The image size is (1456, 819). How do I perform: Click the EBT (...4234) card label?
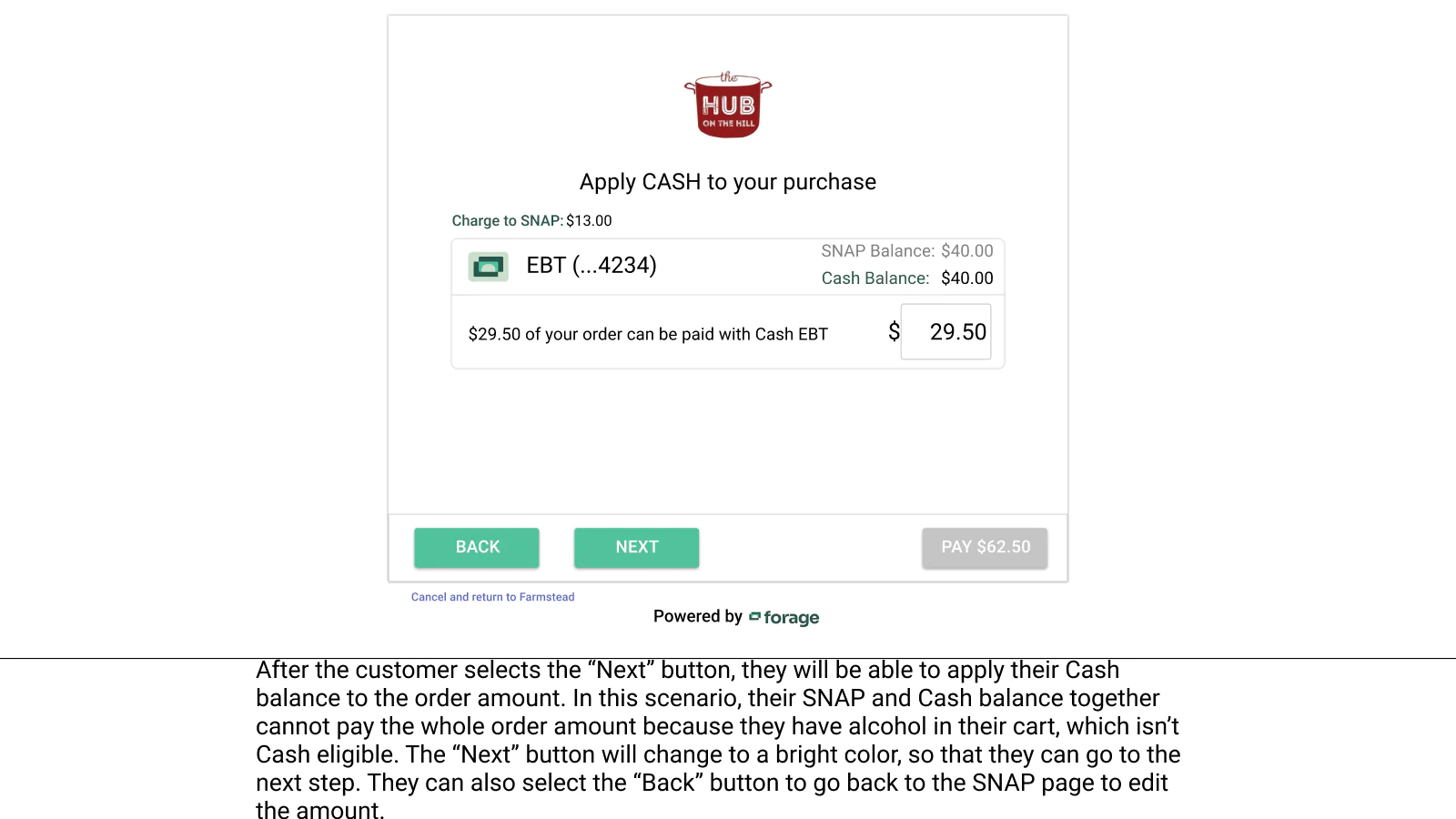point(591,266)
